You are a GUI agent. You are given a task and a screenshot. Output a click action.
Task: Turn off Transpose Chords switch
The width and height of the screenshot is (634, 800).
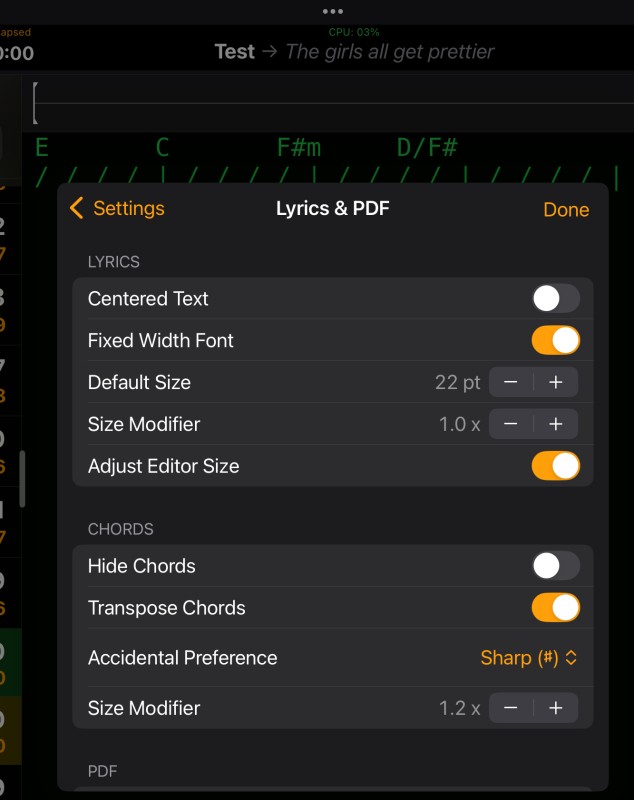tap(555, 608)
